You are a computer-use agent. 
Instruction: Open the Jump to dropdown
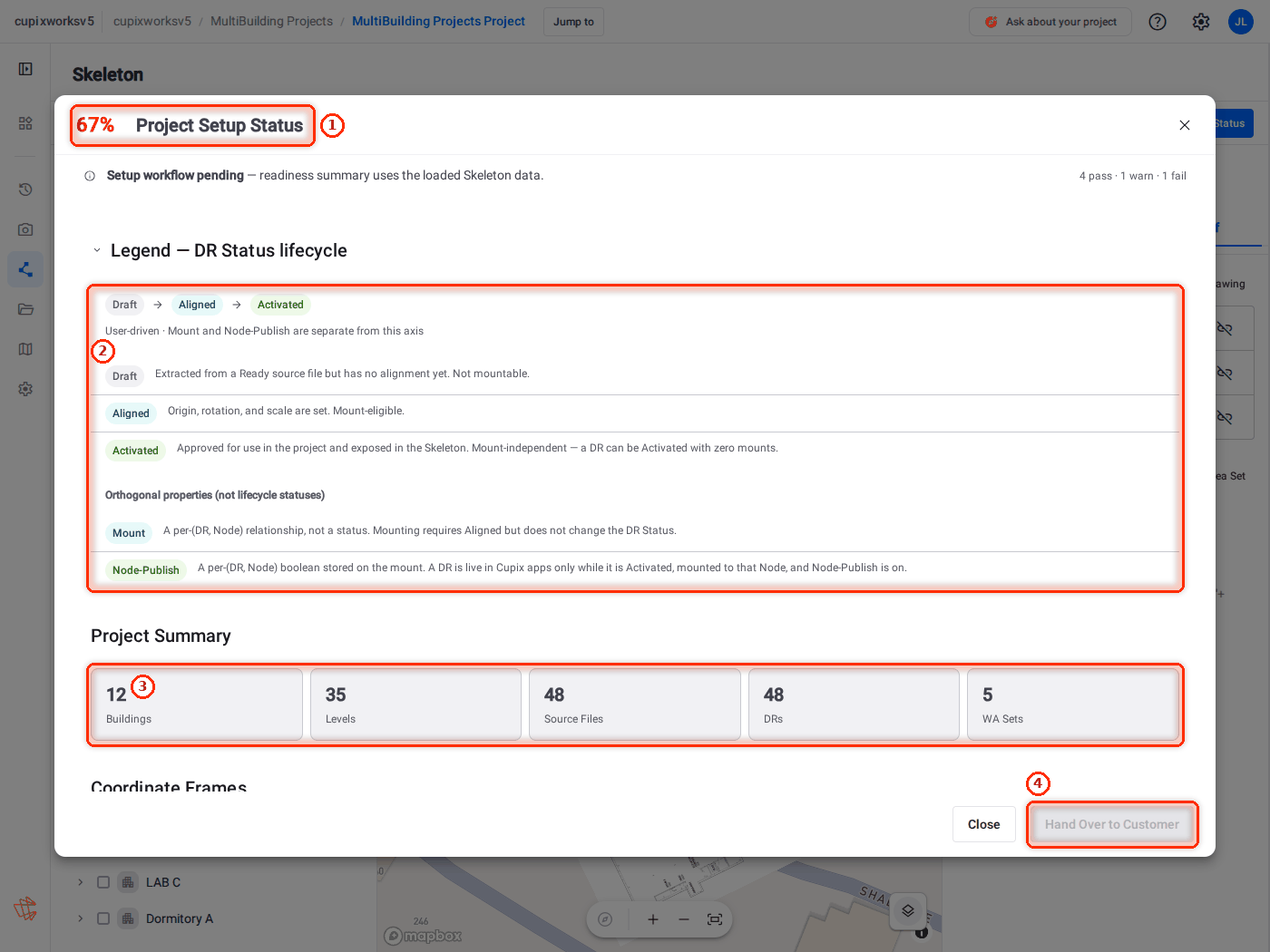573,22
